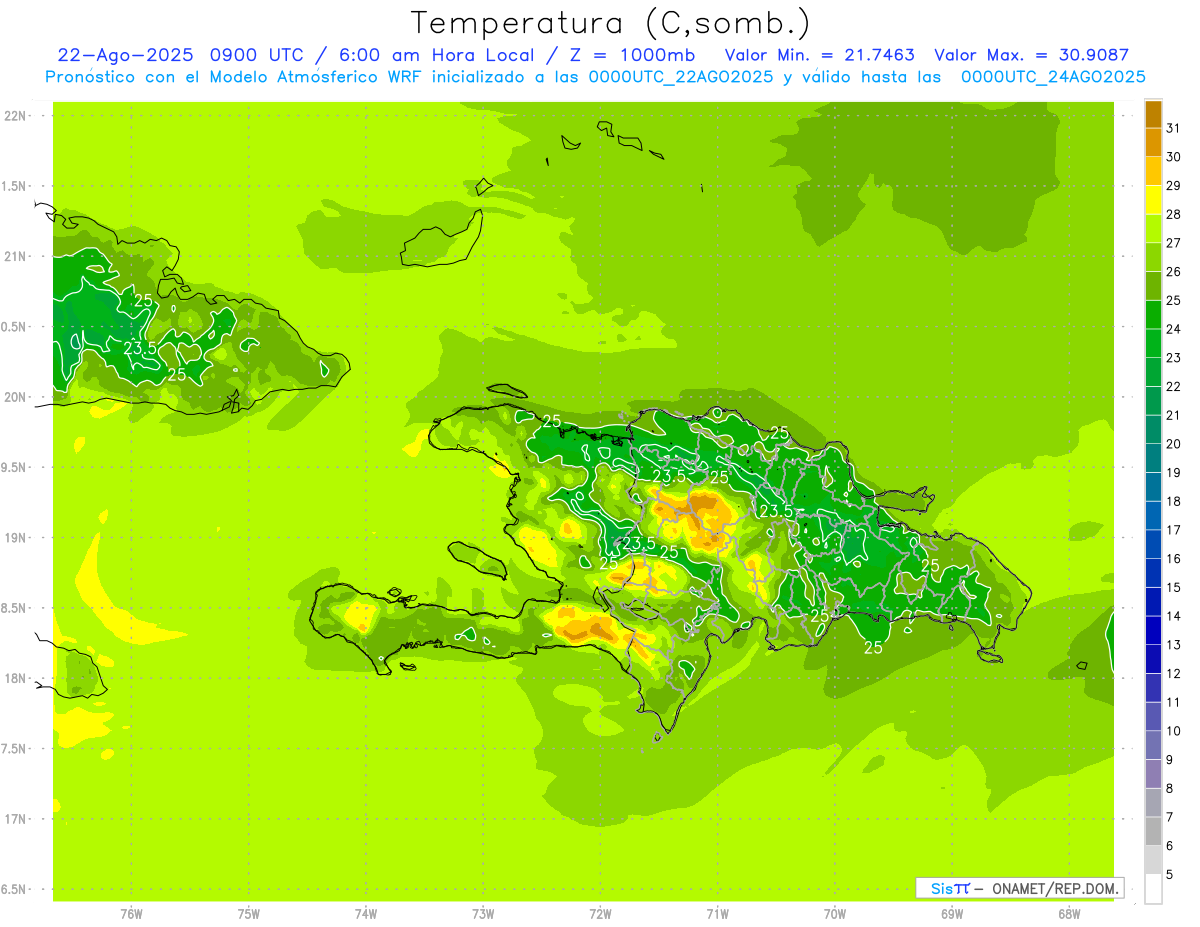Click the "6.5N" latitude axis label
Viewport: 1200px width, 927px height.
tap(14, 889)
